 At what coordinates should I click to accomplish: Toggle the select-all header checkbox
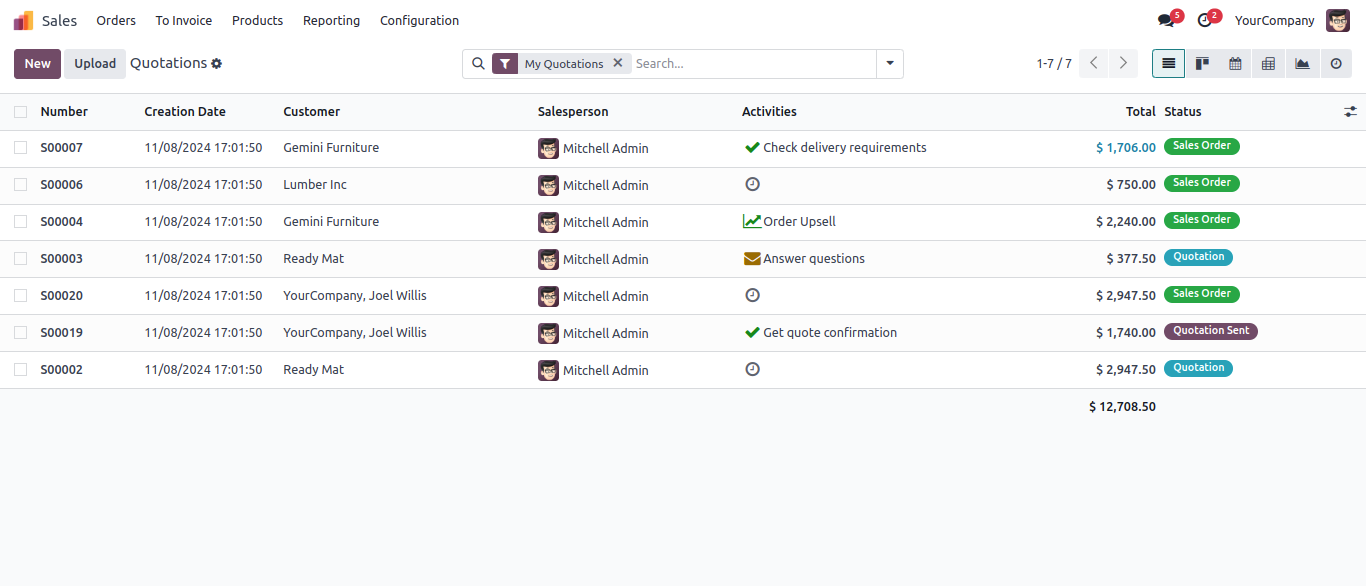click(21, 112)
